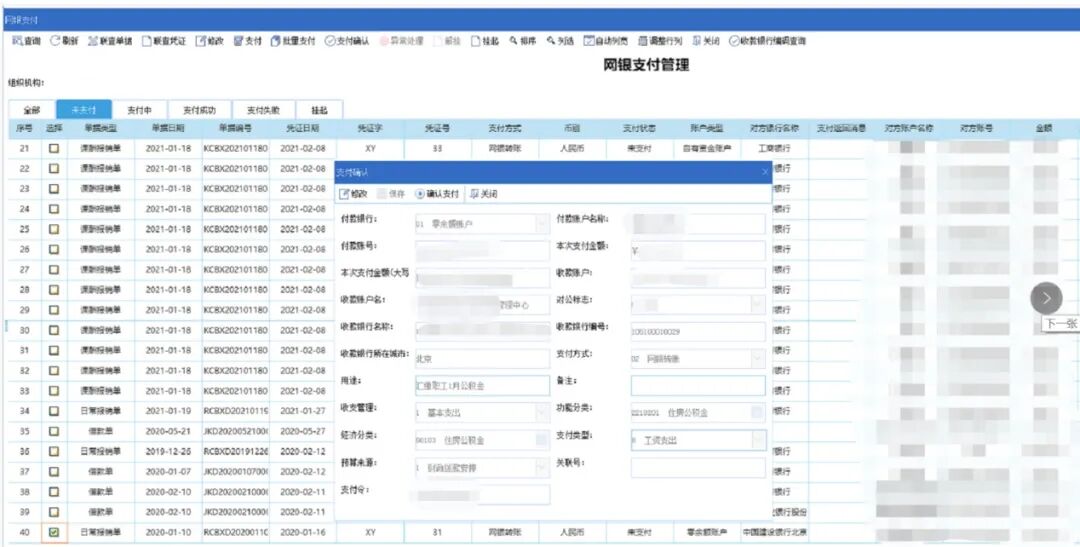Viewport: 1080px width, 547px height.
Task: Expand the 支付方式 dropdown in dialog
Action: tap(758, 359)
